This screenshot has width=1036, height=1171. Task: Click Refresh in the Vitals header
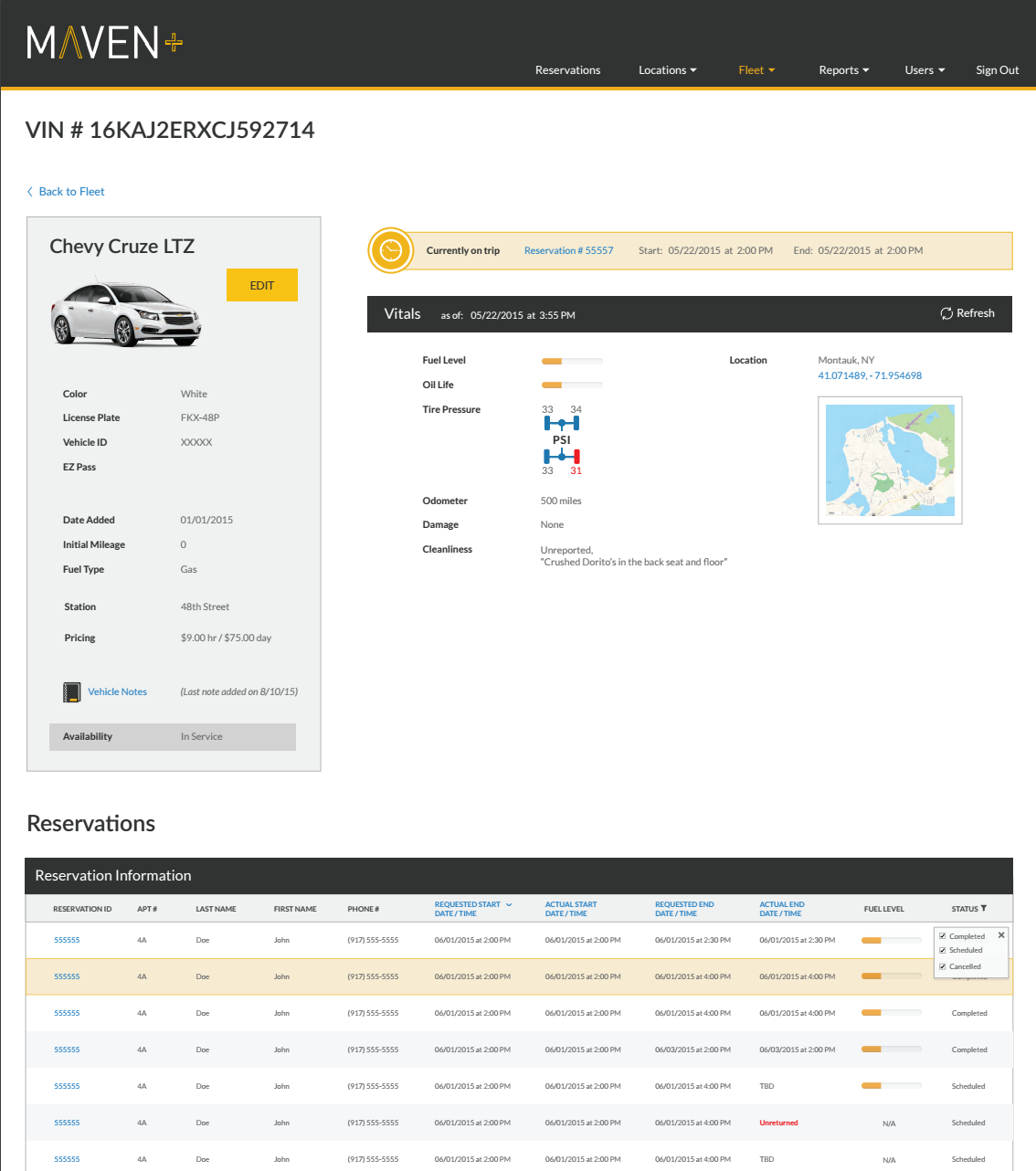pos(967,313)
